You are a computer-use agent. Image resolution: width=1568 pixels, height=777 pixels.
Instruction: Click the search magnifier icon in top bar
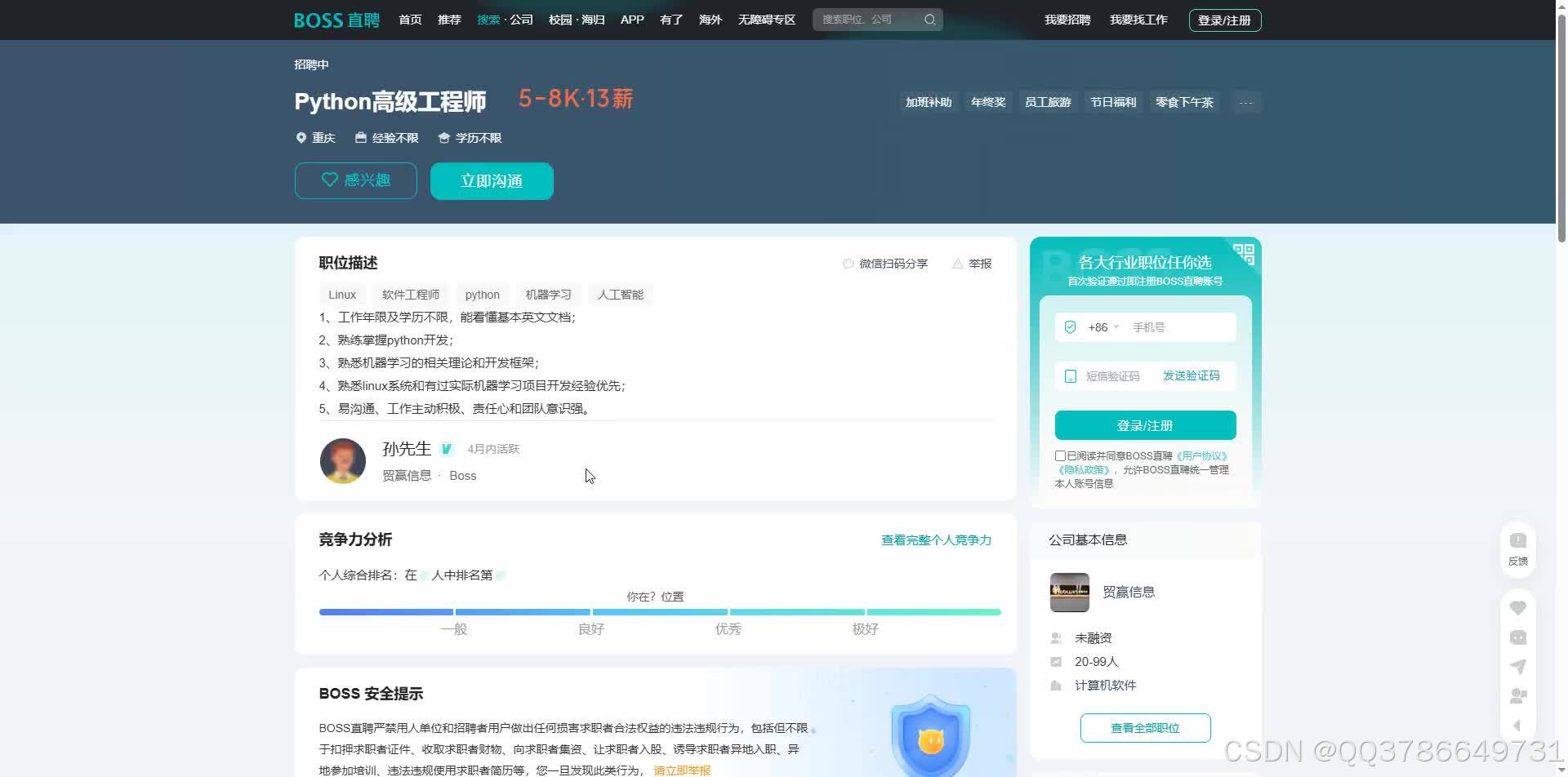click(929, 20)
